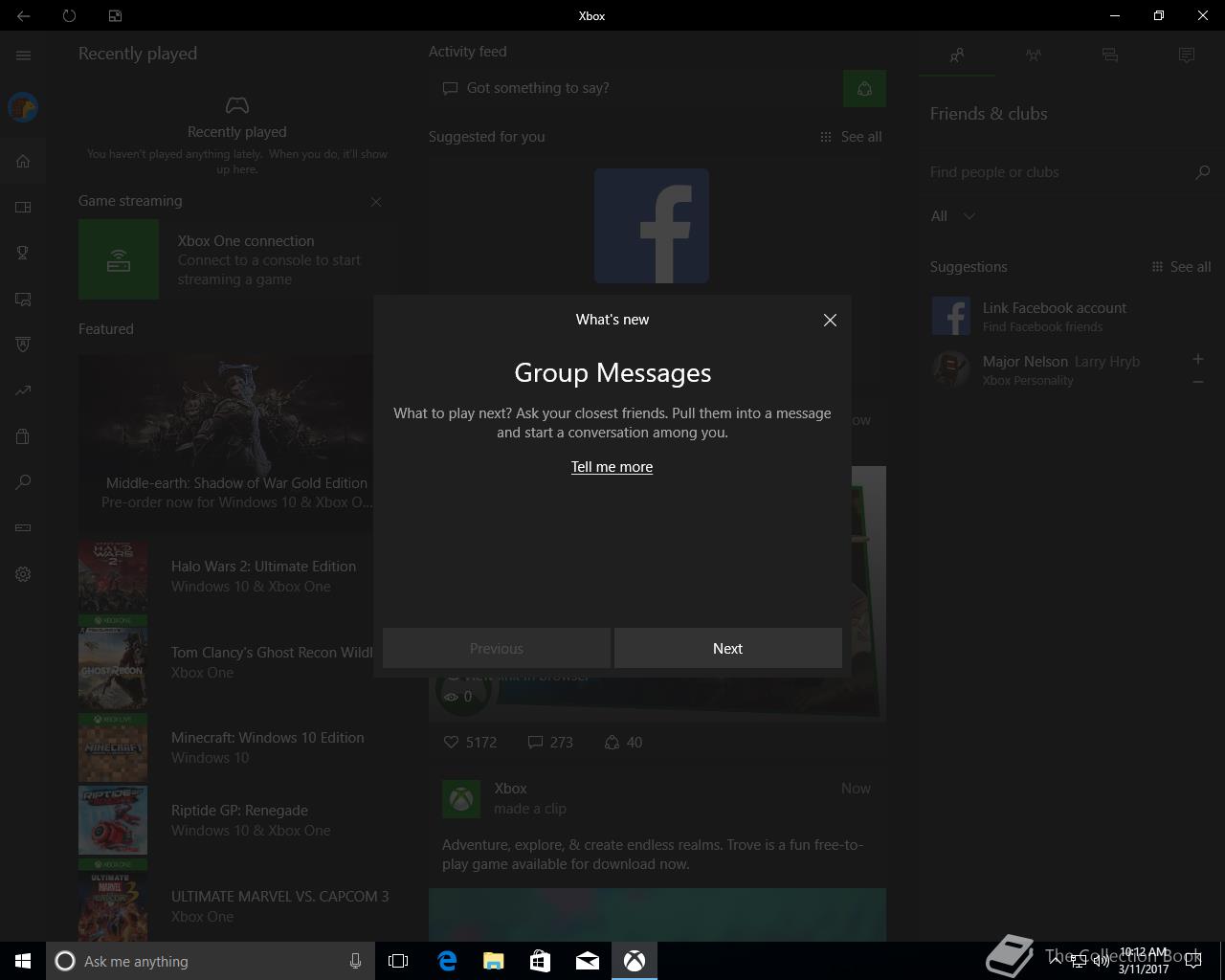Click the Cortana Ask me anything box
Viewport: 1225px width, 980px height.
(211, 961)
